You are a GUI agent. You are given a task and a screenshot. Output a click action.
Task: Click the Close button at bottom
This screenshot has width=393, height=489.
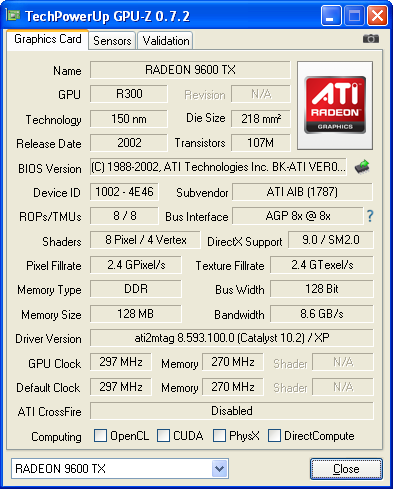tap(346, 469)
